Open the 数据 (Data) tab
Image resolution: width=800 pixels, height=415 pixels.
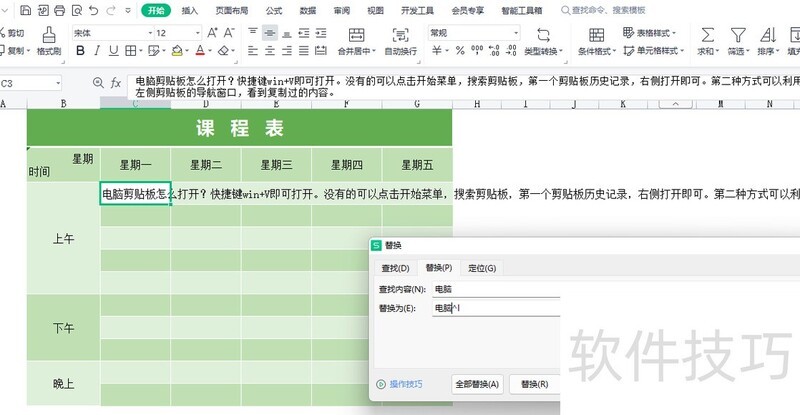308,10
